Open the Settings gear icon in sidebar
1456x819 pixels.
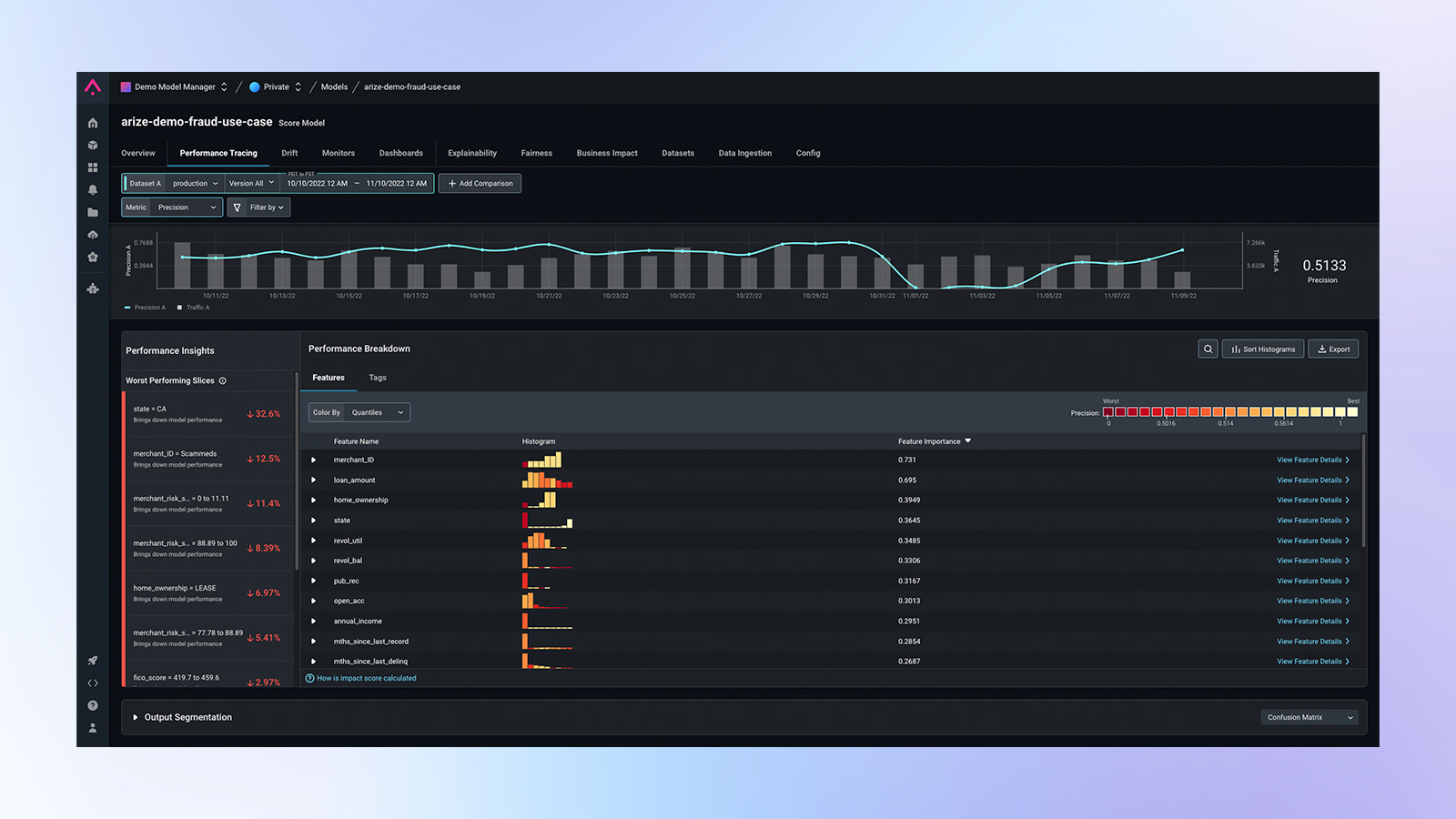pos(92,258)
